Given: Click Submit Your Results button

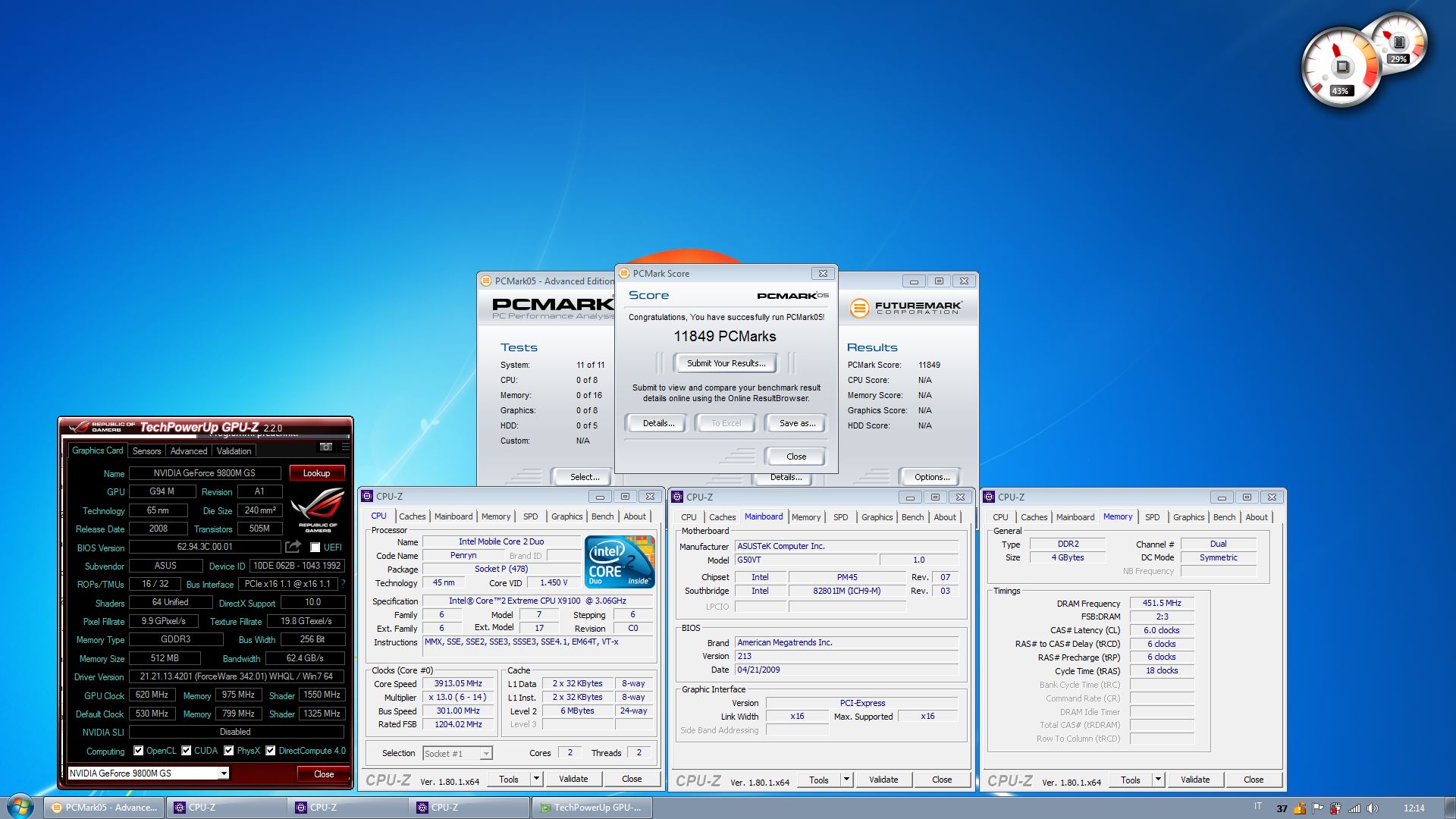Looking at the screenshot, I should tap(726, 363).
